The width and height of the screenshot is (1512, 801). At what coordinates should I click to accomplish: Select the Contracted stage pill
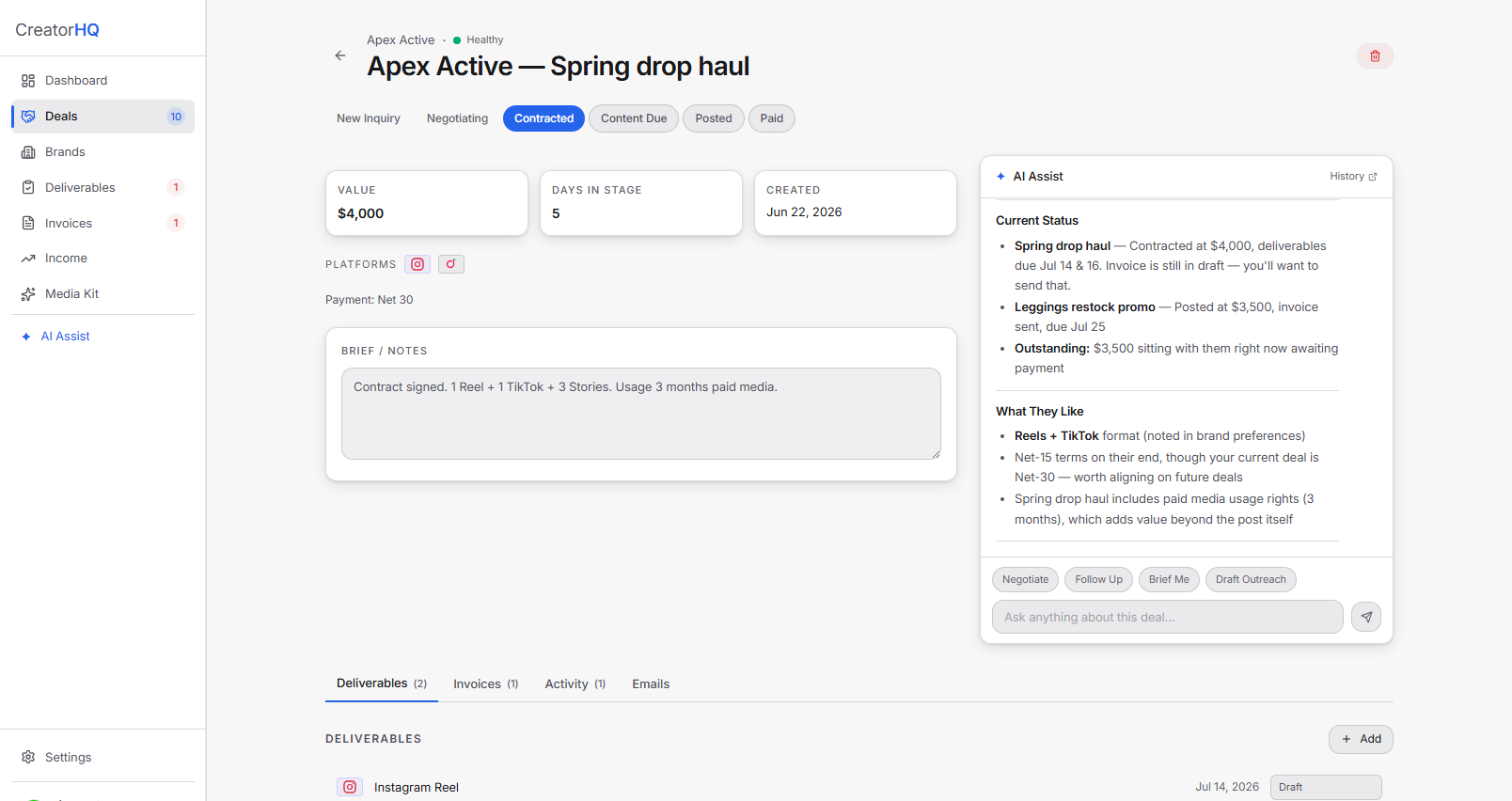tap(543, 118)
